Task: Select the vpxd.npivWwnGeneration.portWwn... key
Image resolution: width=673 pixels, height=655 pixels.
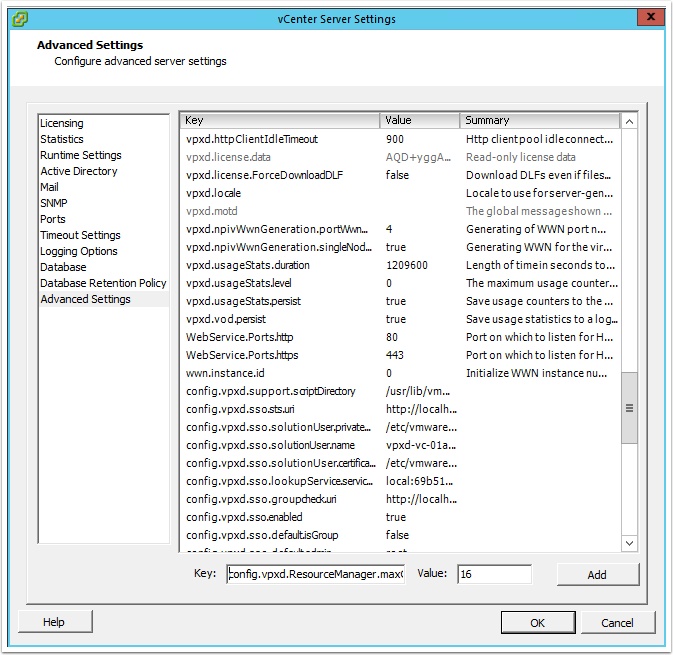Action: click(x=277, y=229)
